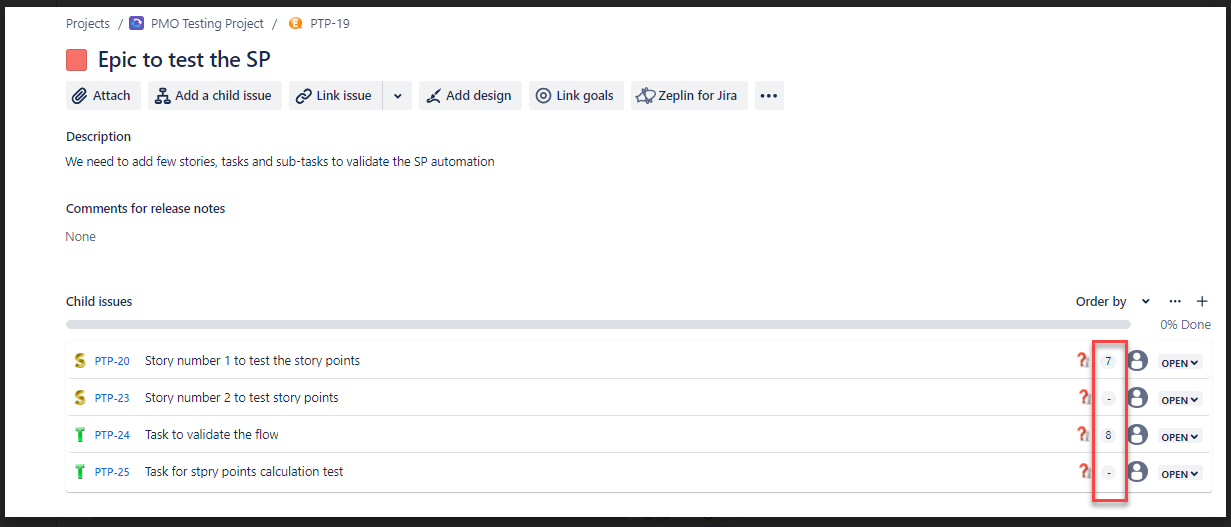Open issue link PTP-20

112,361
